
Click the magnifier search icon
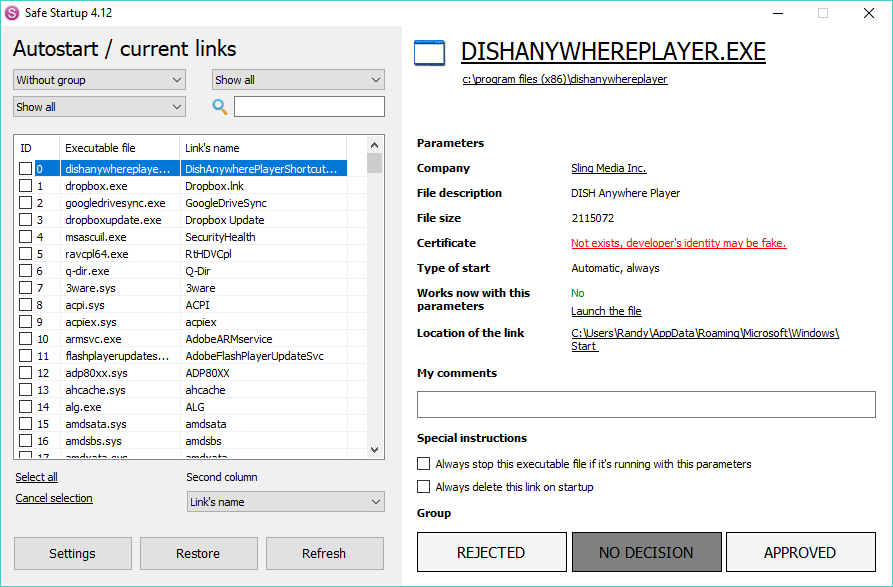coord(220,106)
